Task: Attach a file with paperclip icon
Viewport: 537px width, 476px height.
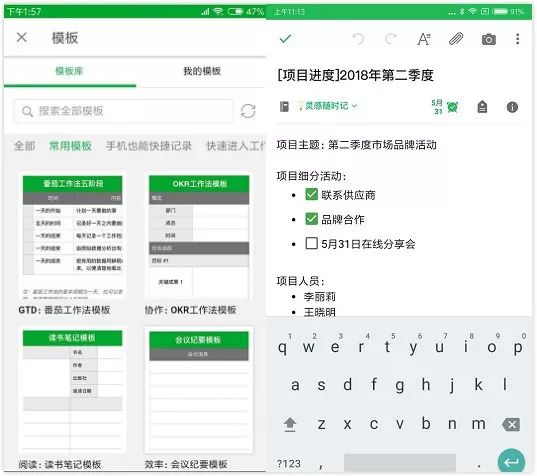Action: (456, 39)
